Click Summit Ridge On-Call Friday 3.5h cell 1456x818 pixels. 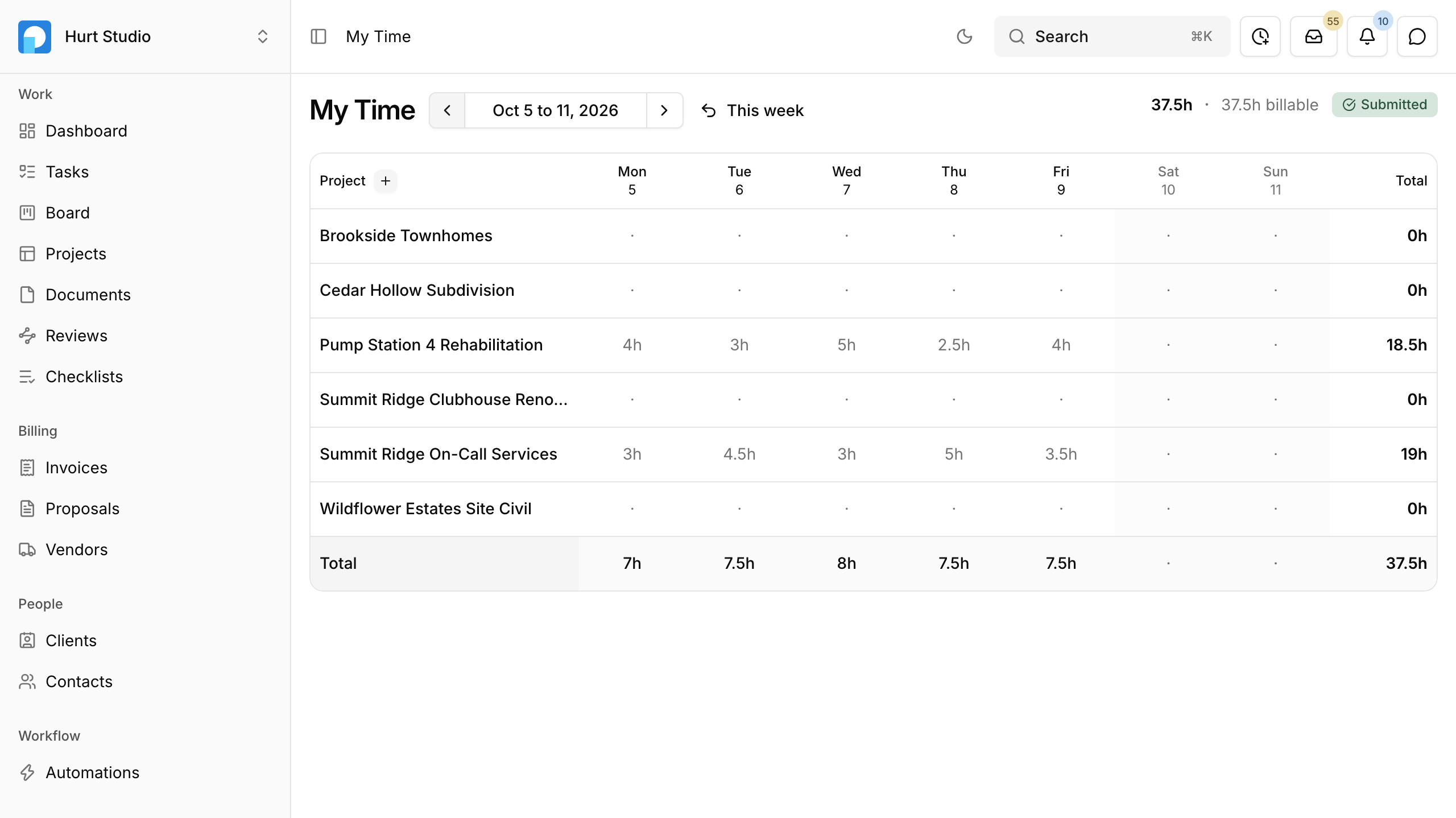1061,454
